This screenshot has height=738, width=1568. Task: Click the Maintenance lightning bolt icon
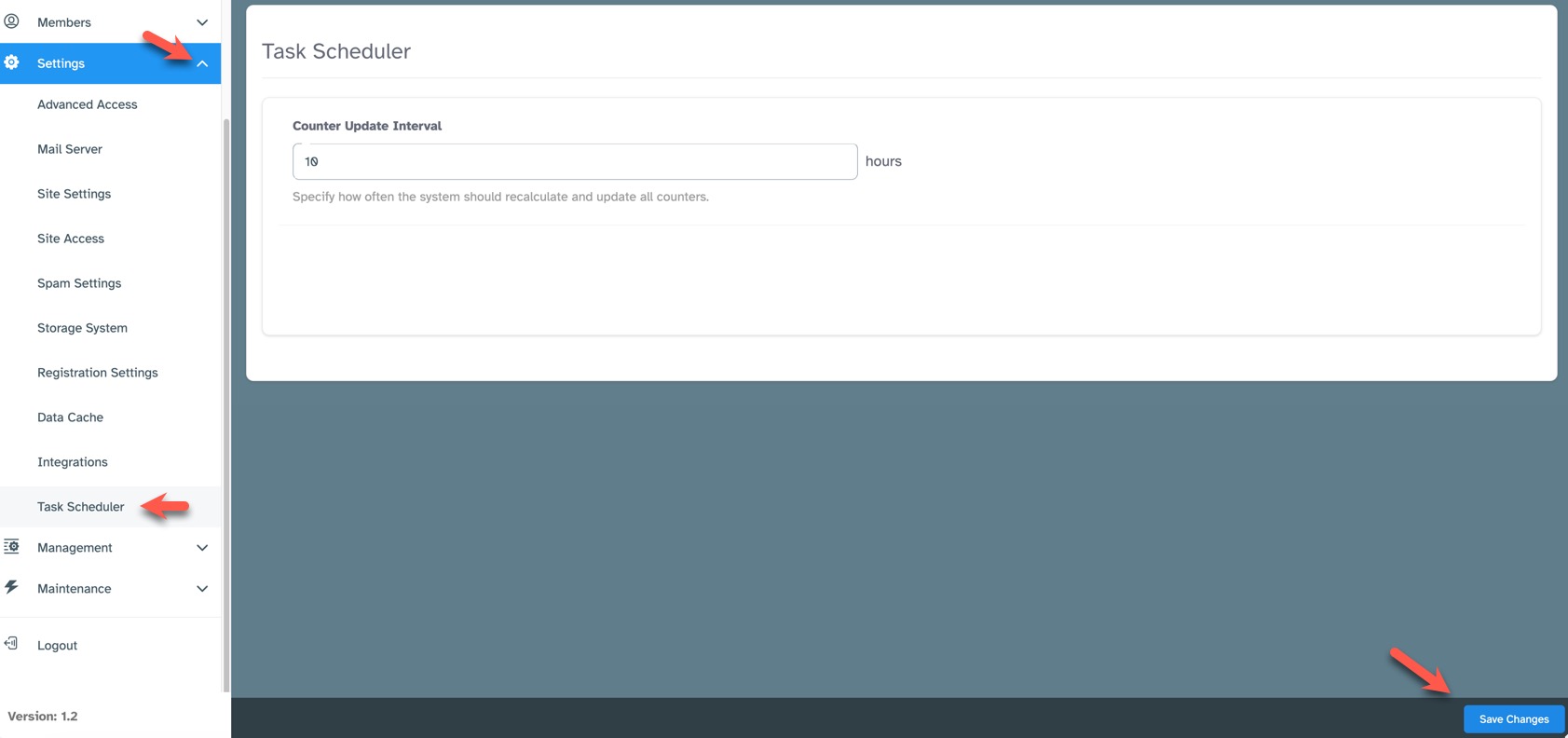pos(12,587)
